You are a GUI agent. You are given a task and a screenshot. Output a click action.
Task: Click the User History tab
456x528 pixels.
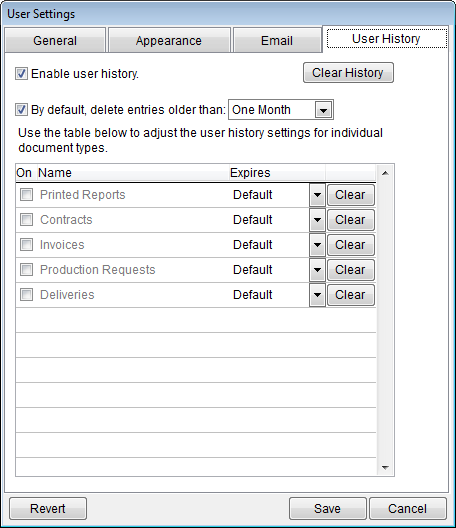coord(386,39)
